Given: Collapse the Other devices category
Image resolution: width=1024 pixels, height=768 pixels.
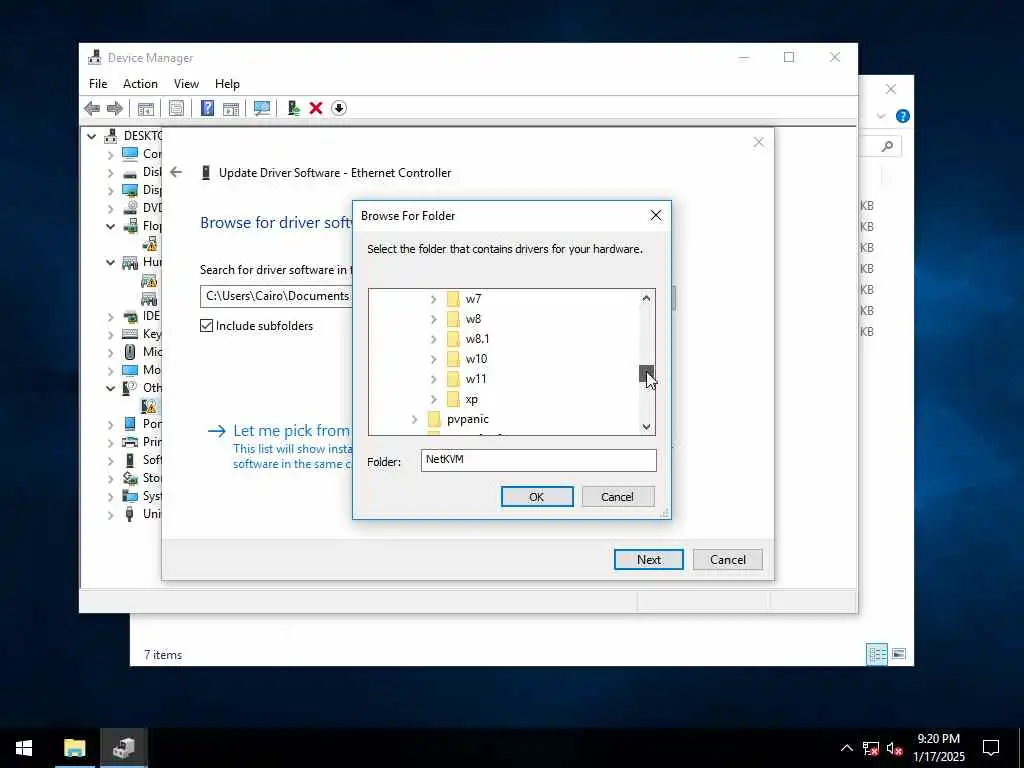Looking at the screenshot, I should click(110, 388).
